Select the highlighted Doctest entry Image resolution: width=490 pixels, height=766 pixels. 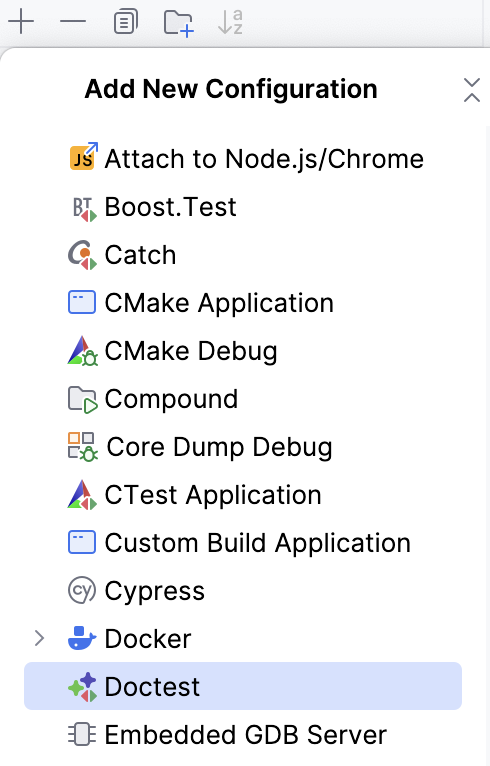[243, 686]
